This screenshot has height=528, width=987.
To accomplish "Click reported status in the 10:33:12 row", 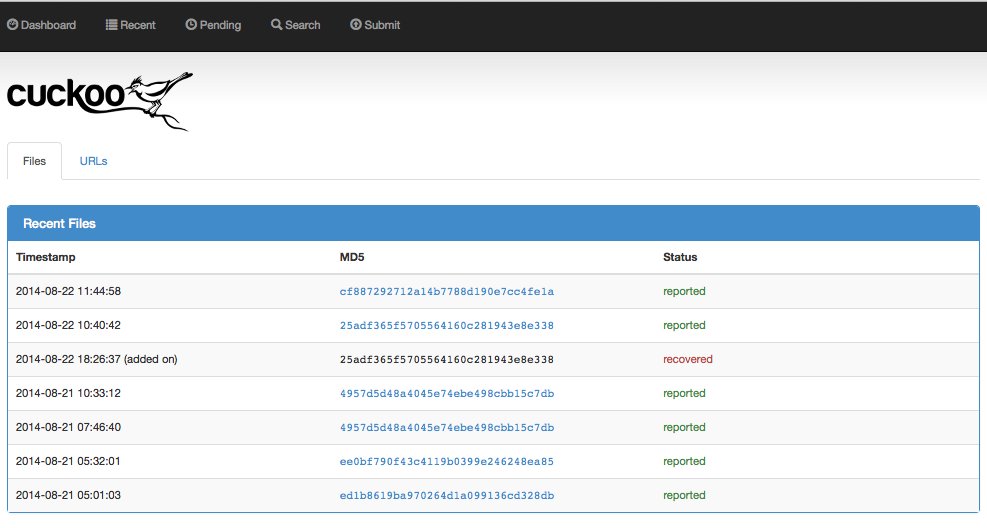I will (684, 393).
